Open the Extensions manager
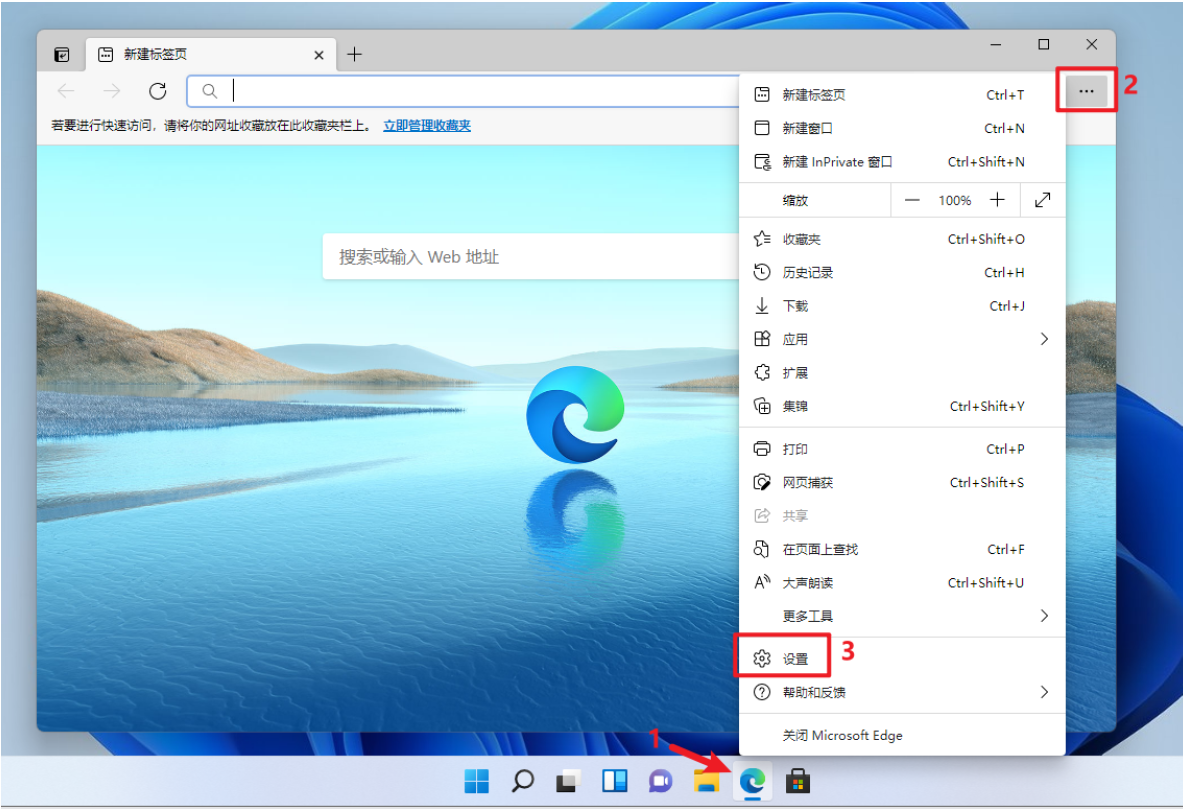1183x810 pixels. (795, 372)
